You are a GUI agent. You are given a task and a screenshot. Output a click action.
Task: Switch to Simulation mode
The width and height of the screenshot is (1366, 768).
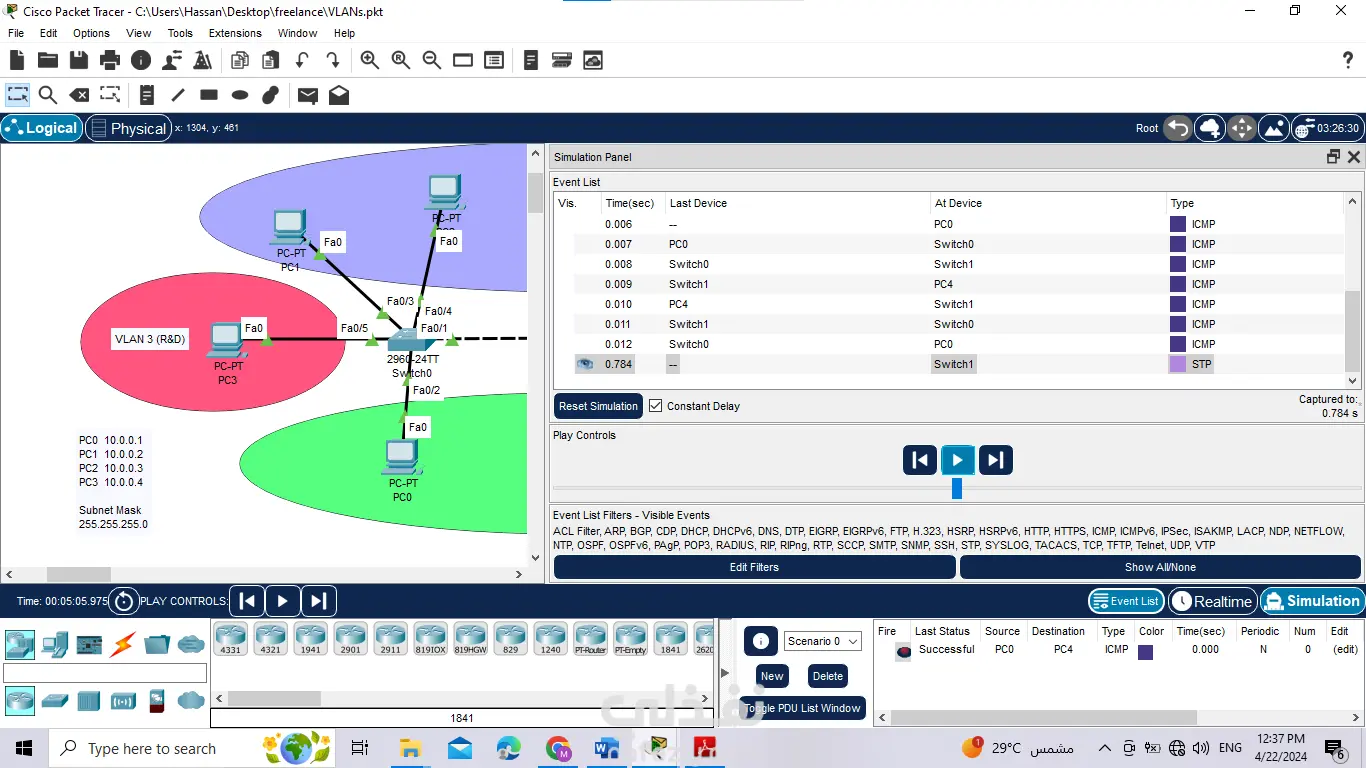(1312, 601)
